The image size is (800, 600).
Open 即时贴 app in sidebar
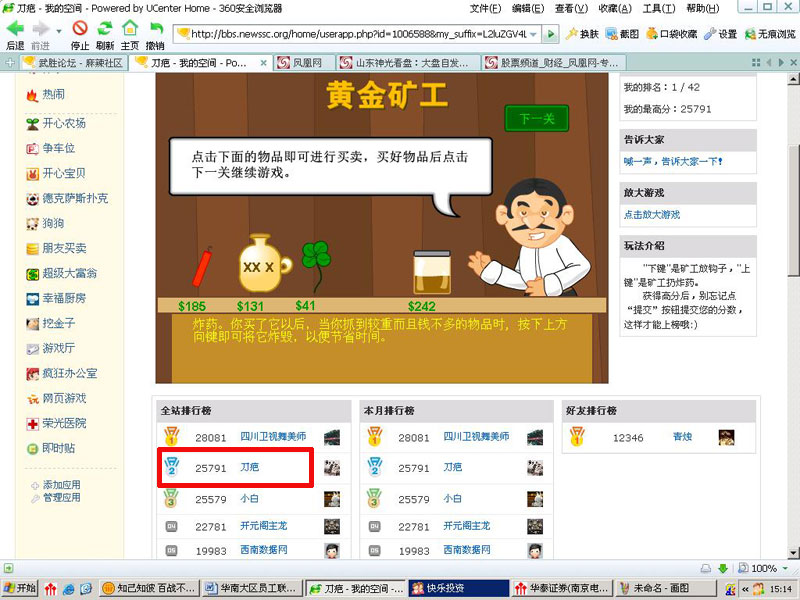coord(51,448)
